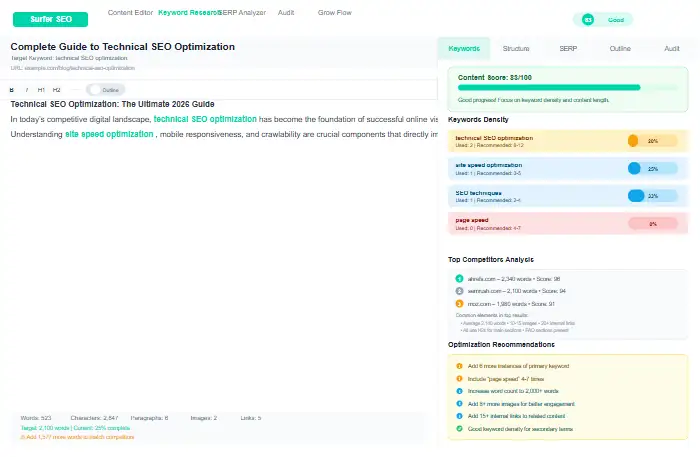Toggle the Outline switch

[105, 90]
